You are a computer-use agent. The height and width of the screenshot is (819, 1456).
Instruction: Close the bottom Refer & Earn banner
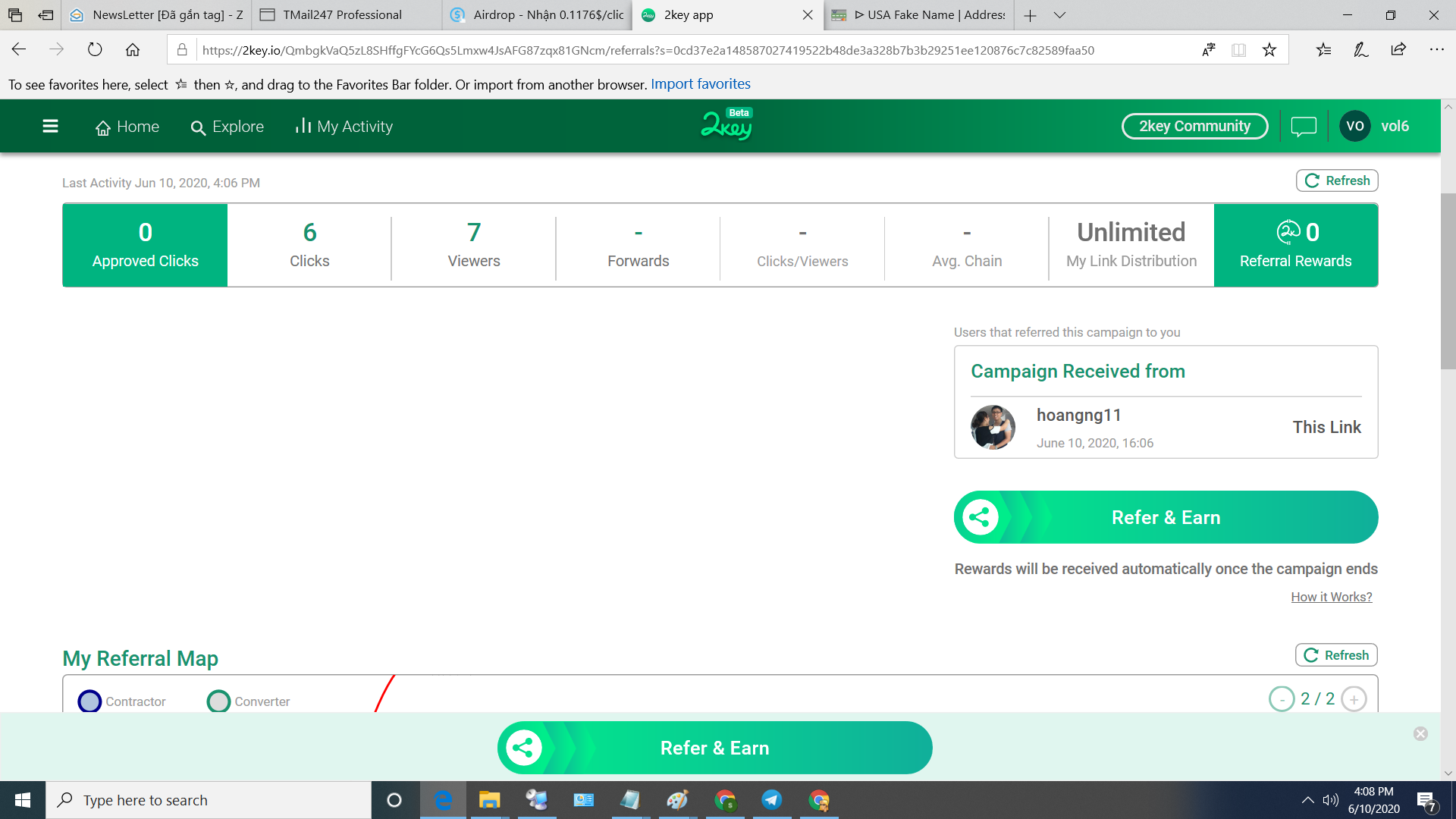click(1420, 733)
